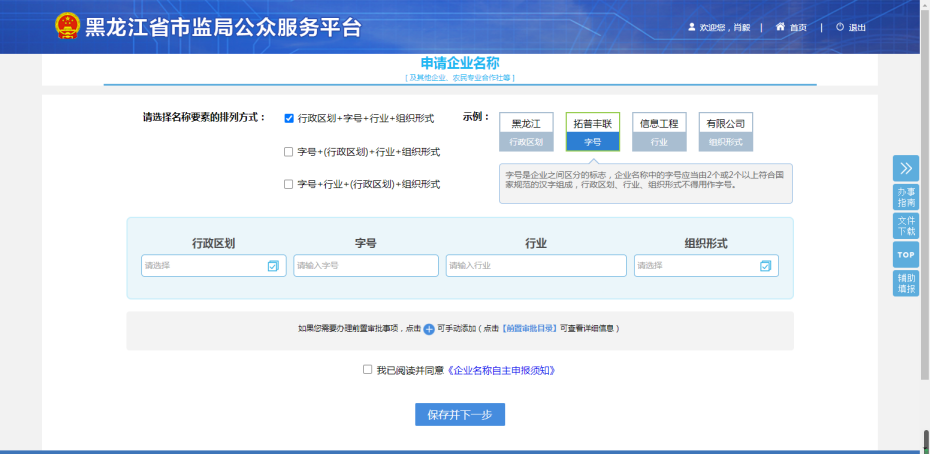Select the 拓普丰联 字号 example card
Image resolution: width=930 pixels, height=455 pixels.
593,132
